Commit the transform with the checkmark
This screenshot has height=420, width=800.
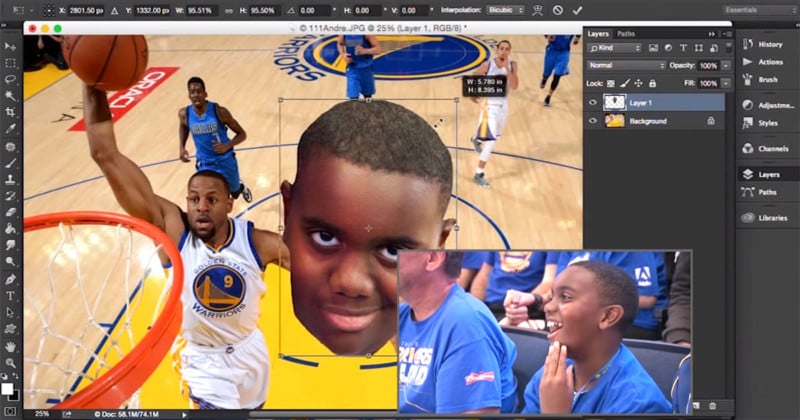[x=577, y=10]
